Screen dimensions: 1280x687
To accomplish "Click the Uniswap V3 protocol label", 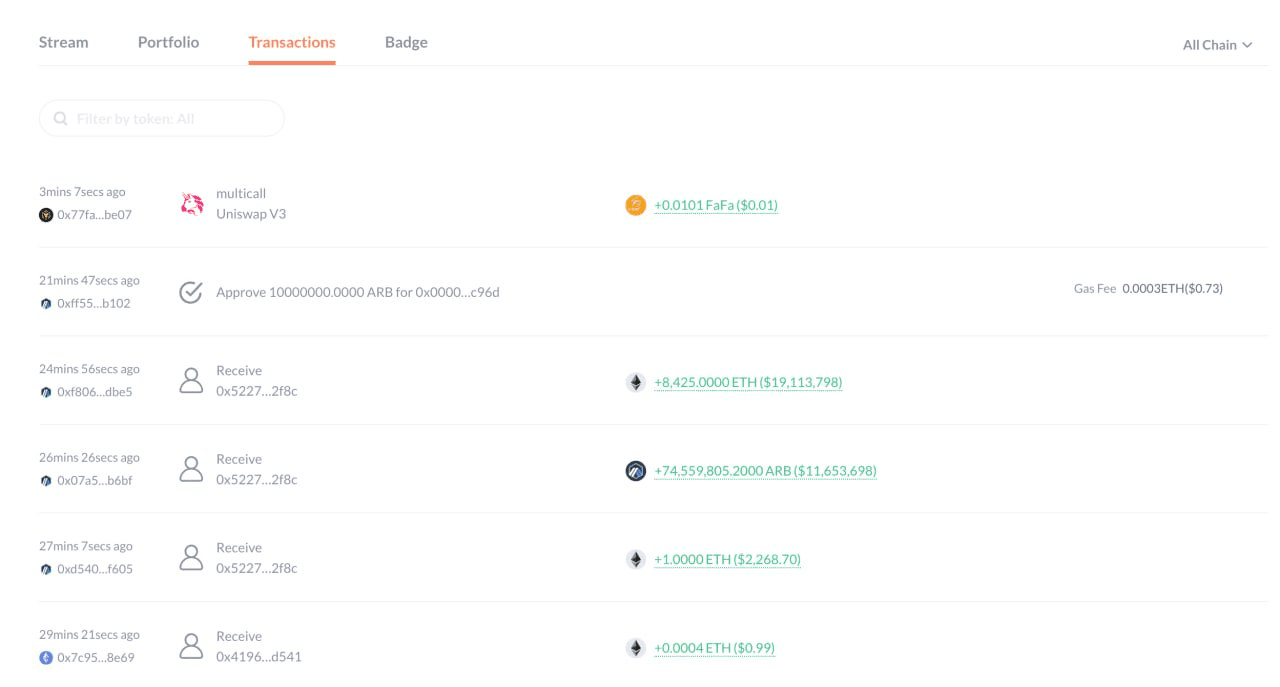I will coord(251,214).
